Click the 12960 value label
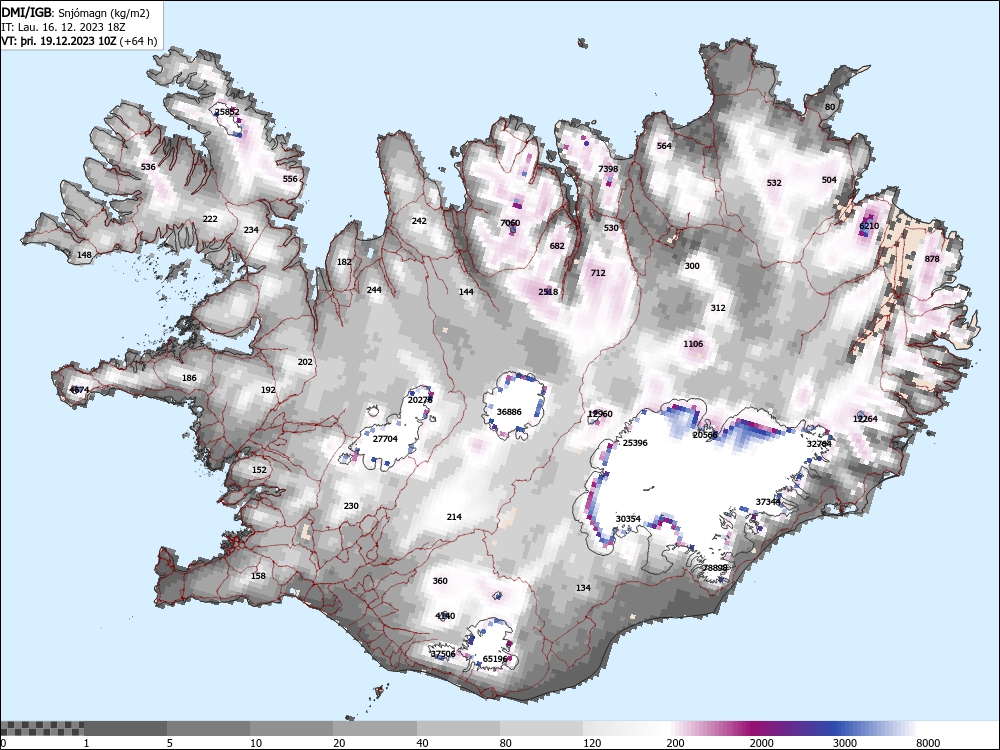The height and width of the screenshot is (750, 1000). tap(600, 415)
